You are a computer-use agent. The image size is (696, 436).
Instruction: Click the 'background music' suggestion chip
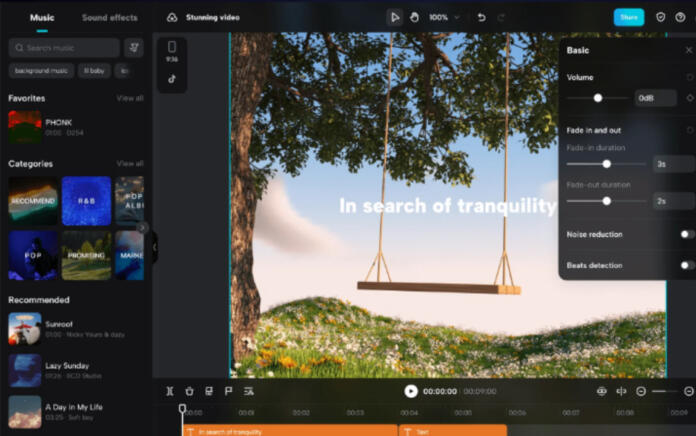coord(41,71)
